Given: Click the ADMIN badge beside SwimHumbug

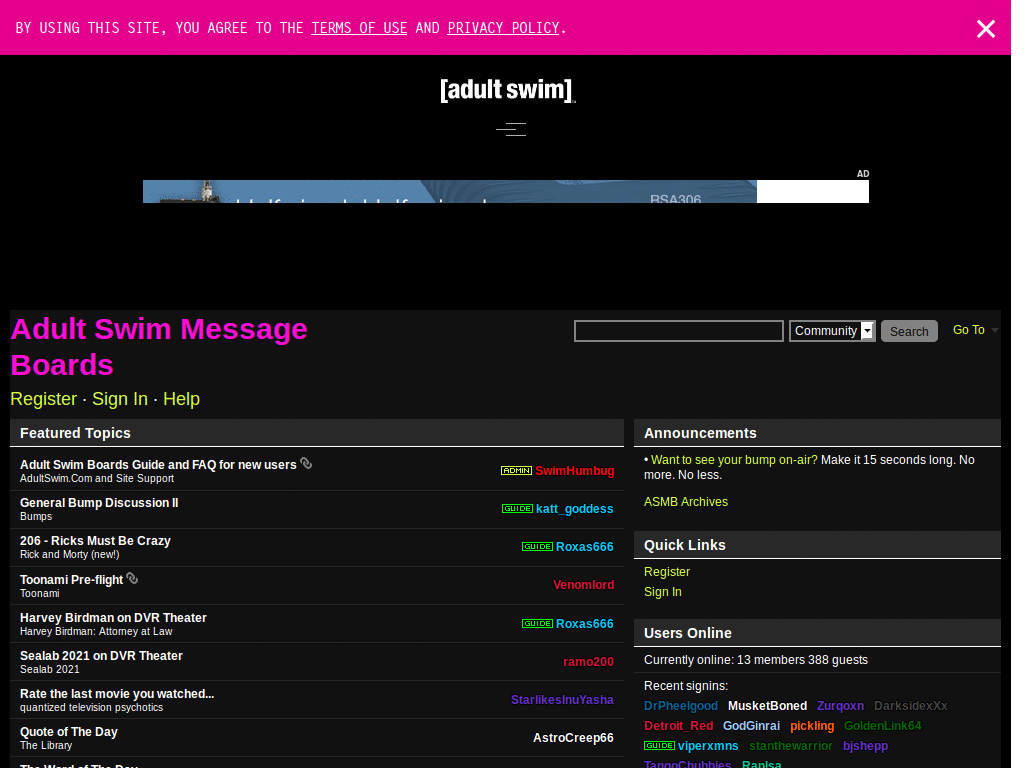Looking at the screenshot, I should [516, 470].
